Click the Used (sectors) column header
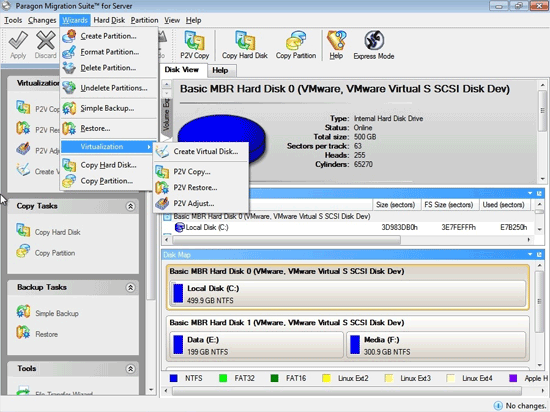 click(504, 205)
